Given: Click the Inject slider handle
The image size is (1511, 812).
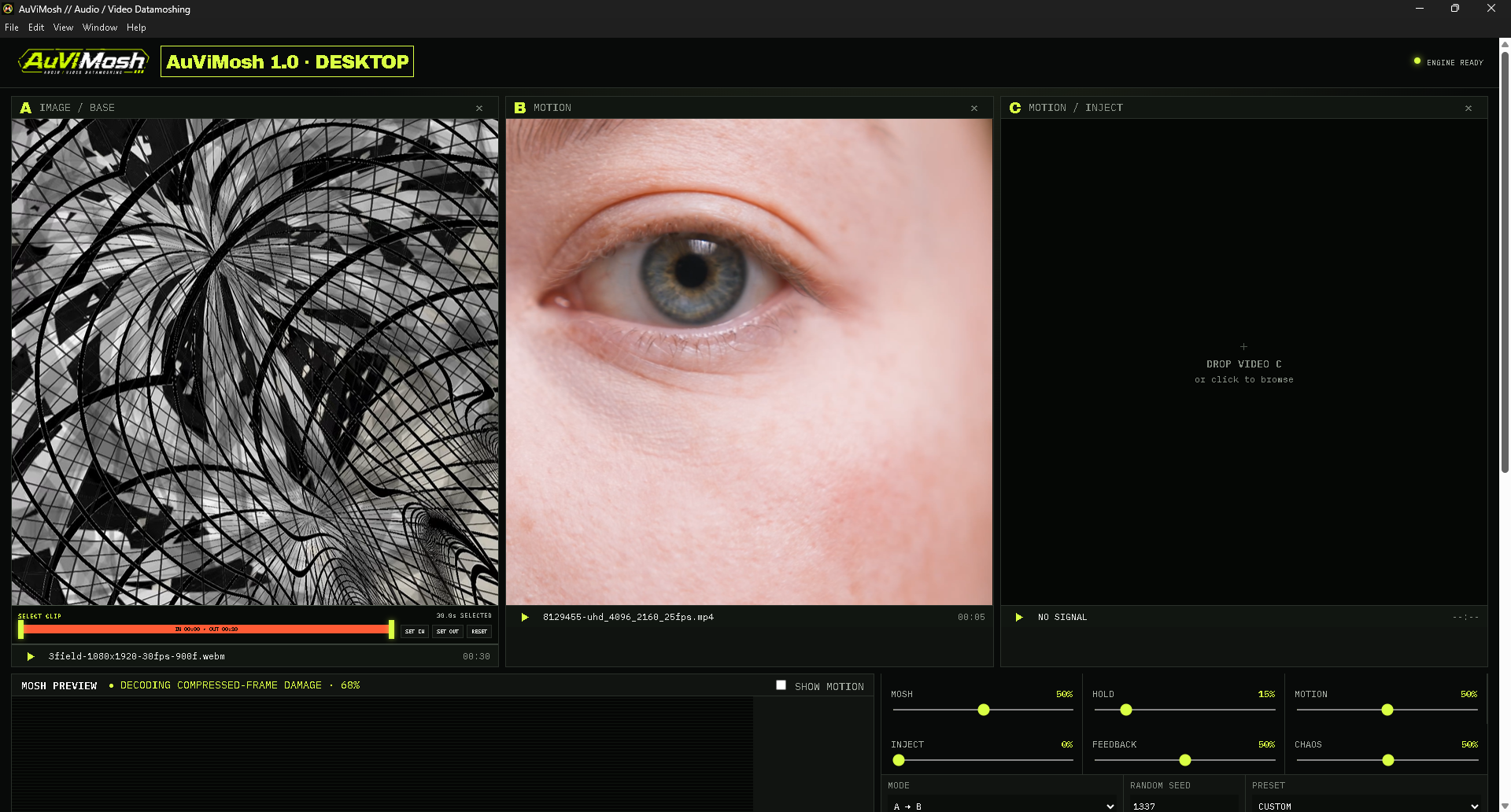Looking at the screenshot, I should click(899, 760).
